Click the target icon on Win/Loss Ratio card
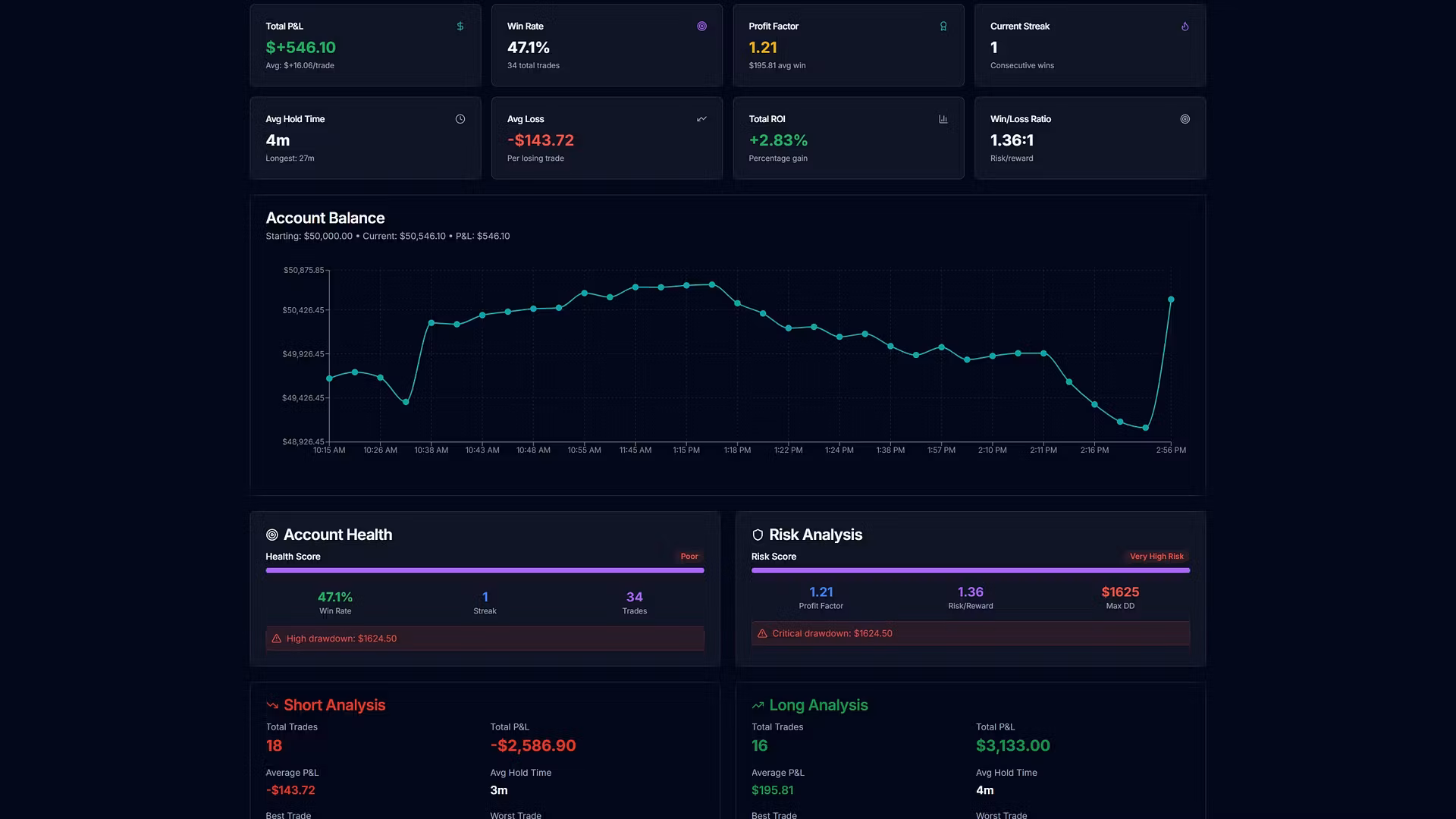Viewport: 1456px width, 819px height. [x=1185, y=119]
